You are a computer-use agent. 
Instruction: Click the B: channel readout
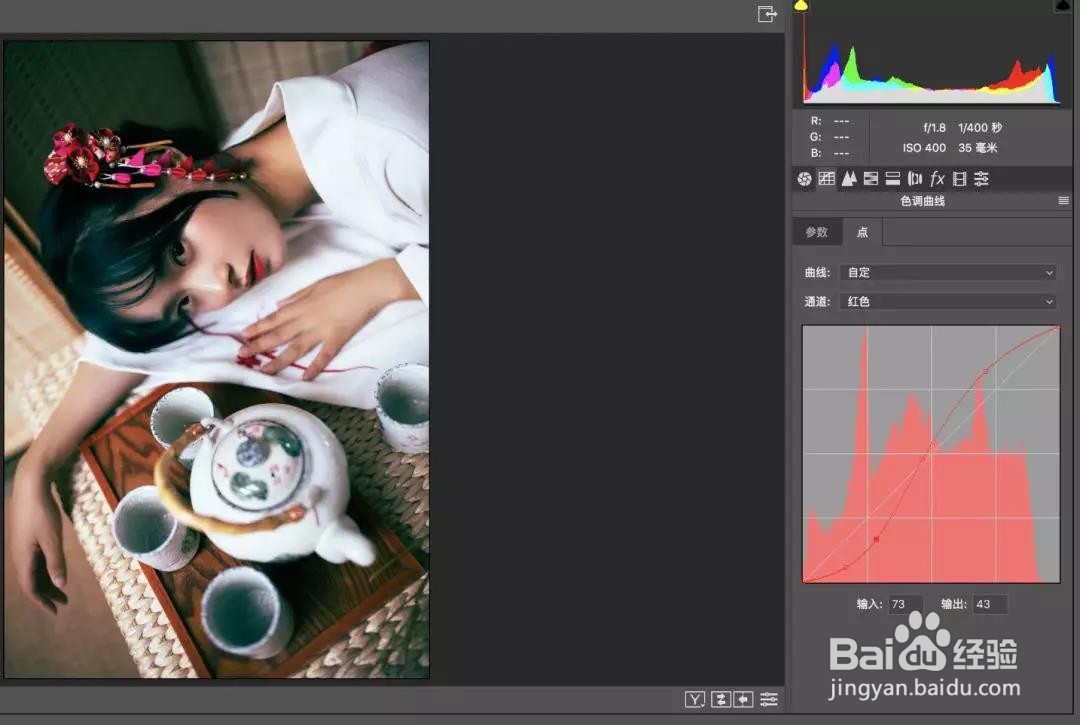pyautogui.click(x=829, y=153)
